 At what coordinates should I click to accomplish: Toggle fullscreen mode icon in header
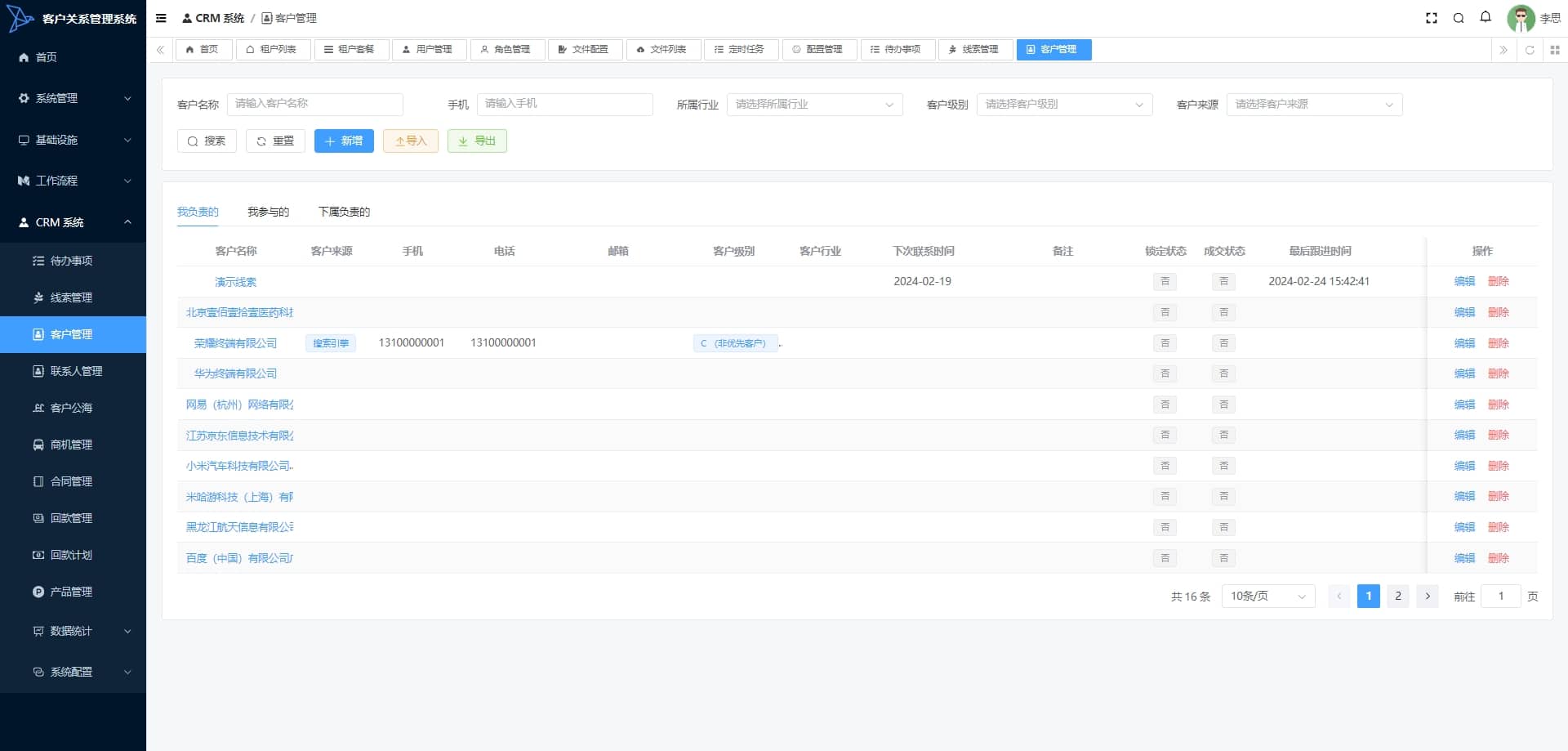pyautogui.click(x=1432, y=18)
